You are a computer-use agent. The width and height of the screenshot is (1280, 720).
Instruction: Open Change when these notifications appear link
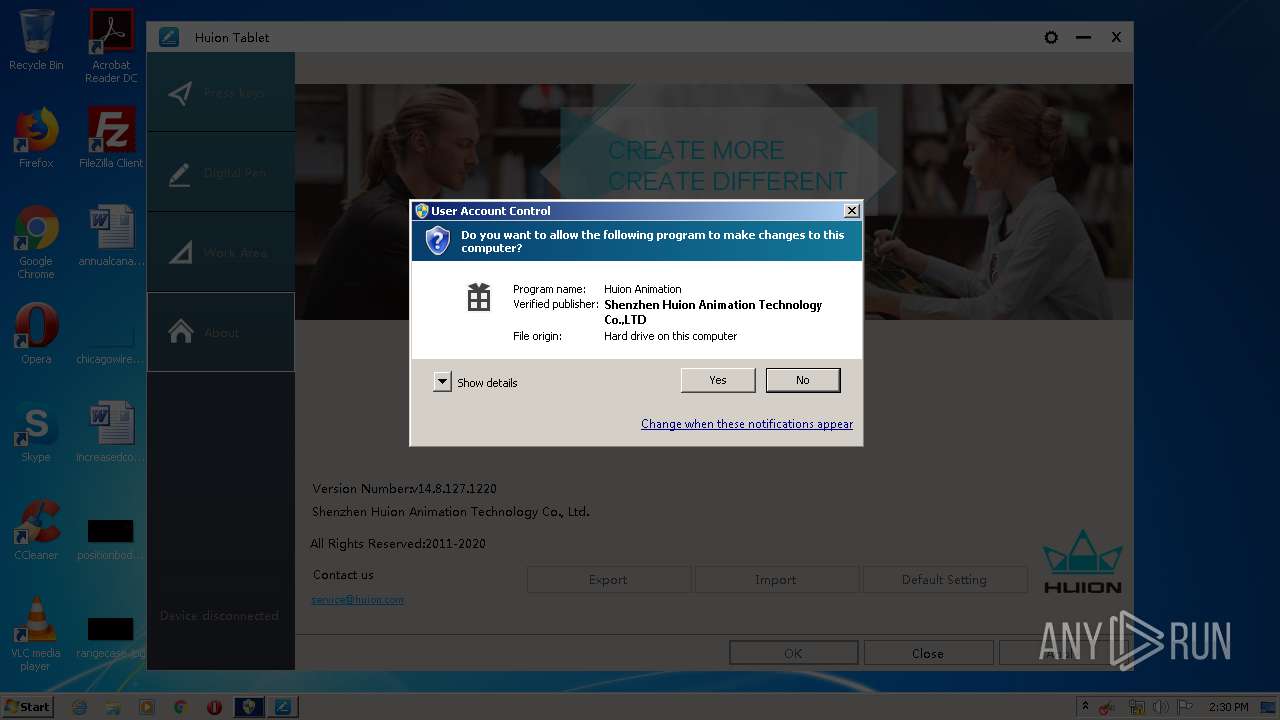(x=747, y=424)
